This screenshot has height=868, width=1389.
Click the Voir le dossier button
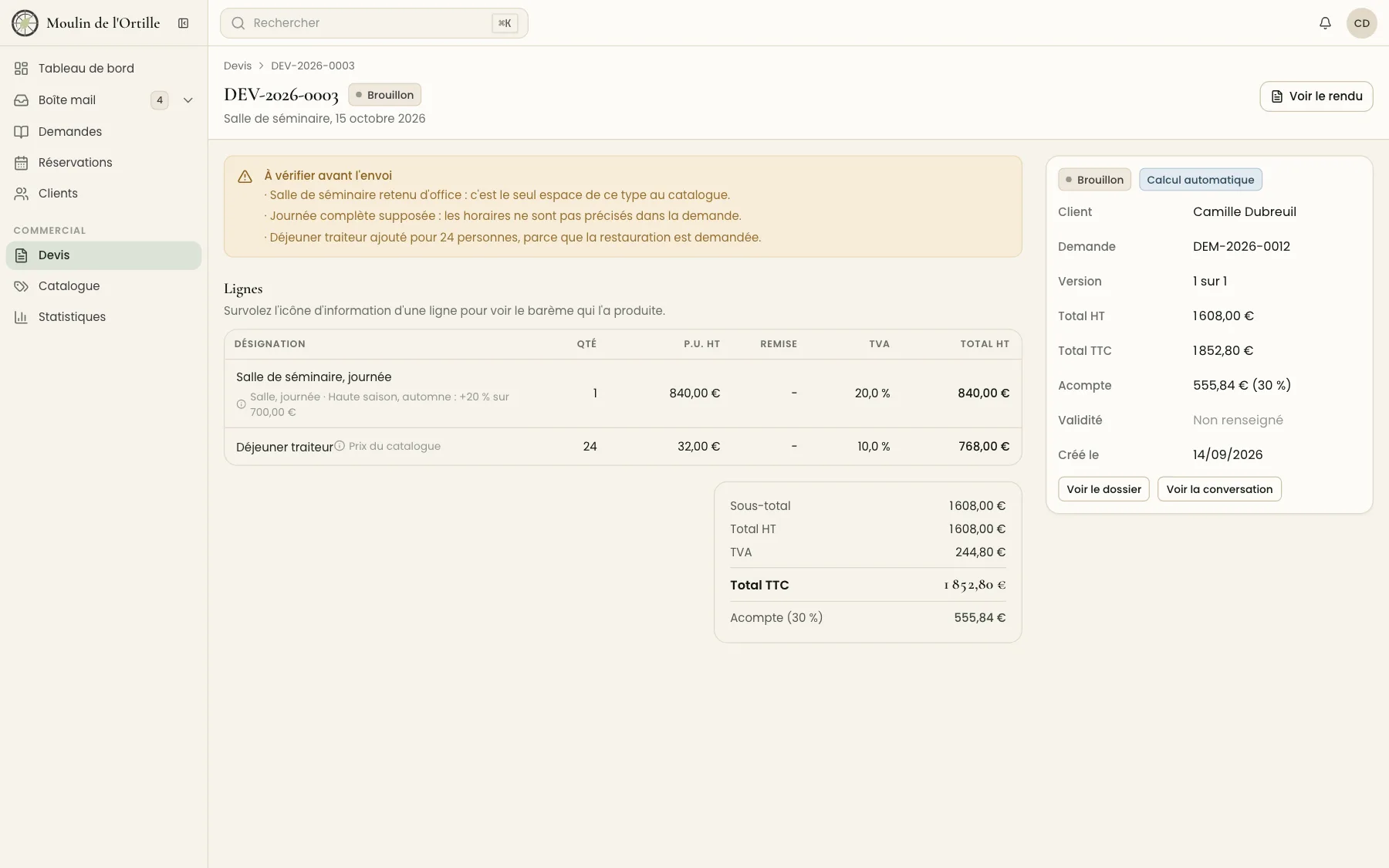[1103, 489]
